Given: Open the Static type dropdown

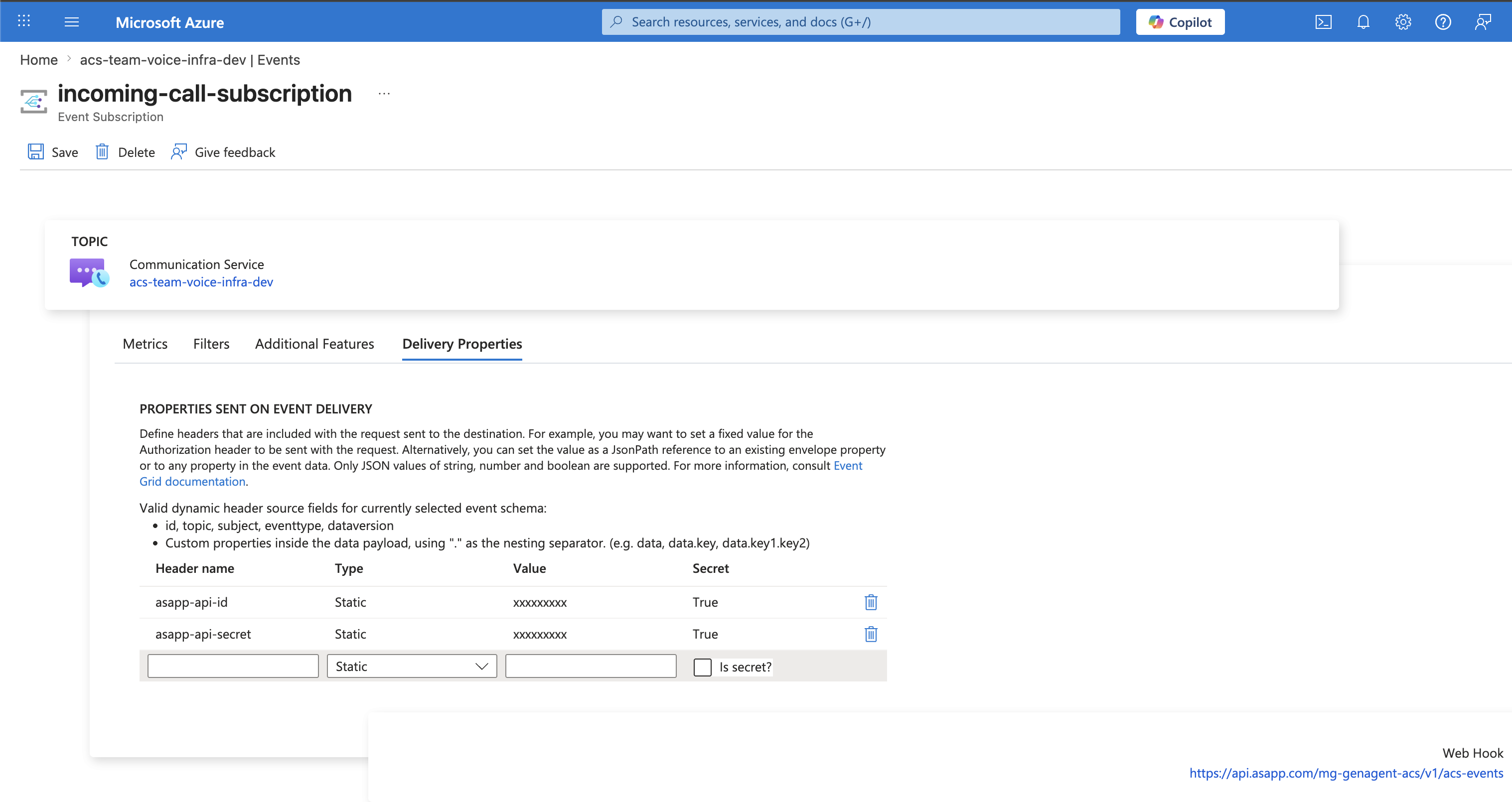Looking at the screenshot, I should (x=412, y=667).
